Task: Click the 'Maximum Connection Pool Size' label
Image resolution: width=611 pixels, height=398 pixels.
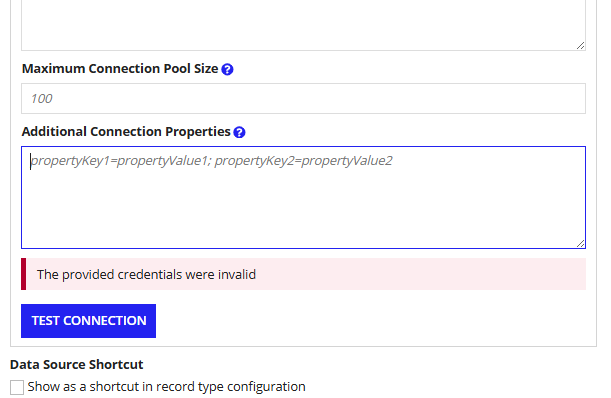Action: click(x=120, y=69)
